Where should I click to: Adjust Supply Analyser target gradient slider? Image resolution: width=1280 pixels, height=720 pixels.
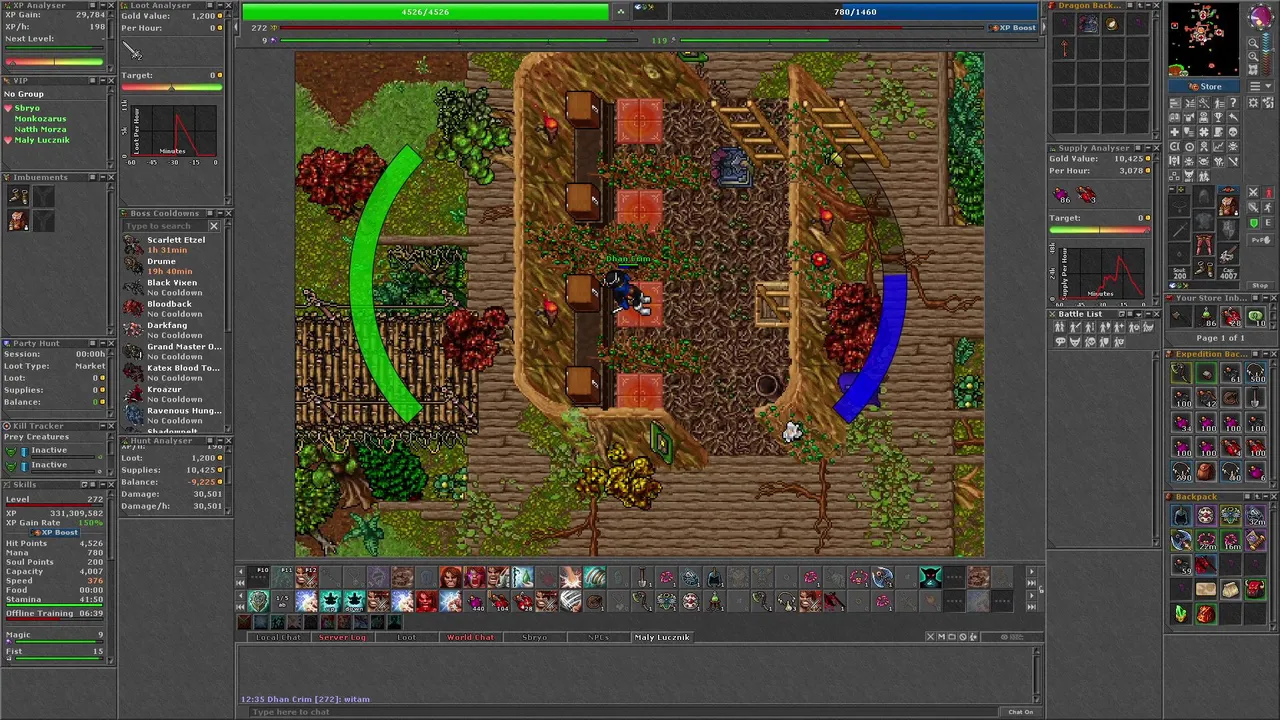tap(1100, 230)
